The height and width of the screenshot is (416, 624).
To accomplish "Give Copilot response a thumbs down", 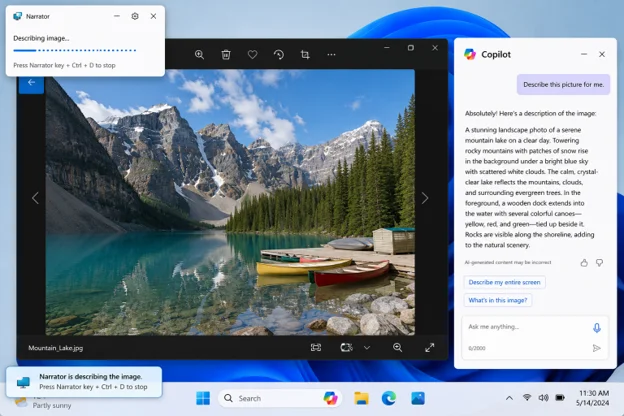I will [x=599, y=263].
